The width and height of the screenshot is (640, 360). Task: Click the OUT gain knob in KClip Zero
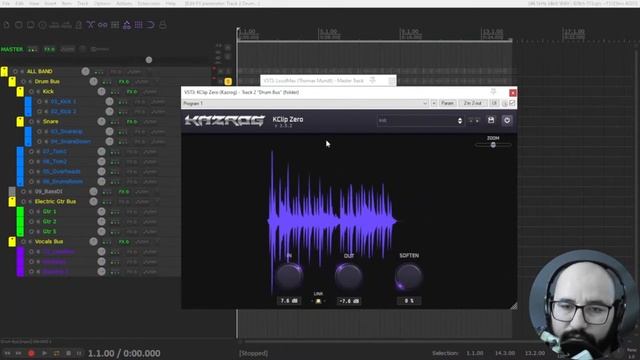[x=349, y=276]
